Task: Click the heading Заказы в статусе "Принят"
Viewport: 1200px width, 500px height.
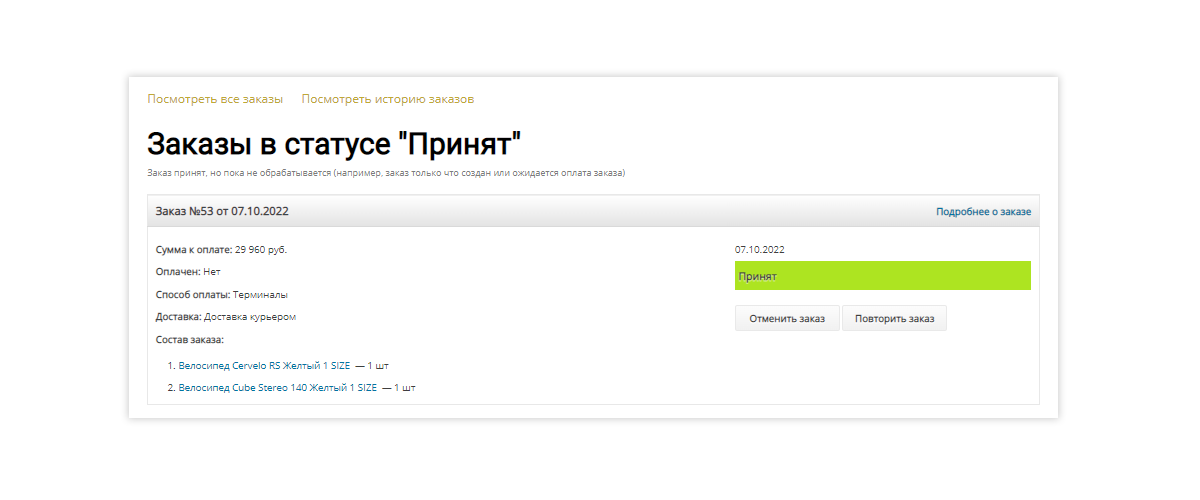Action: (x=334, y=144)
